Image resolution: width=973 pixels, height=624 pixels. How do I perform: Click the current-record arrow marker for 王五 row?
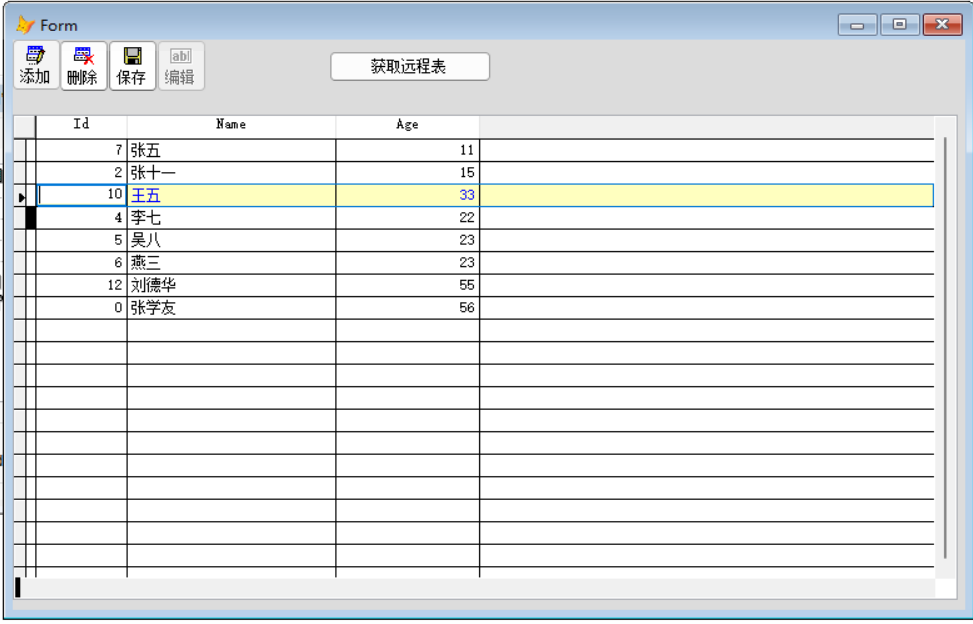pos(20,197)
